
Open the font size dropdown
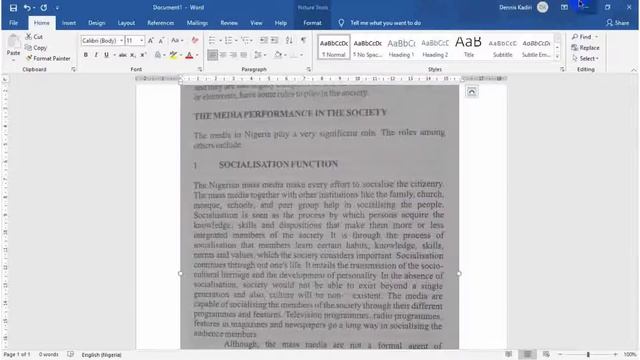(x=142, y=40)
